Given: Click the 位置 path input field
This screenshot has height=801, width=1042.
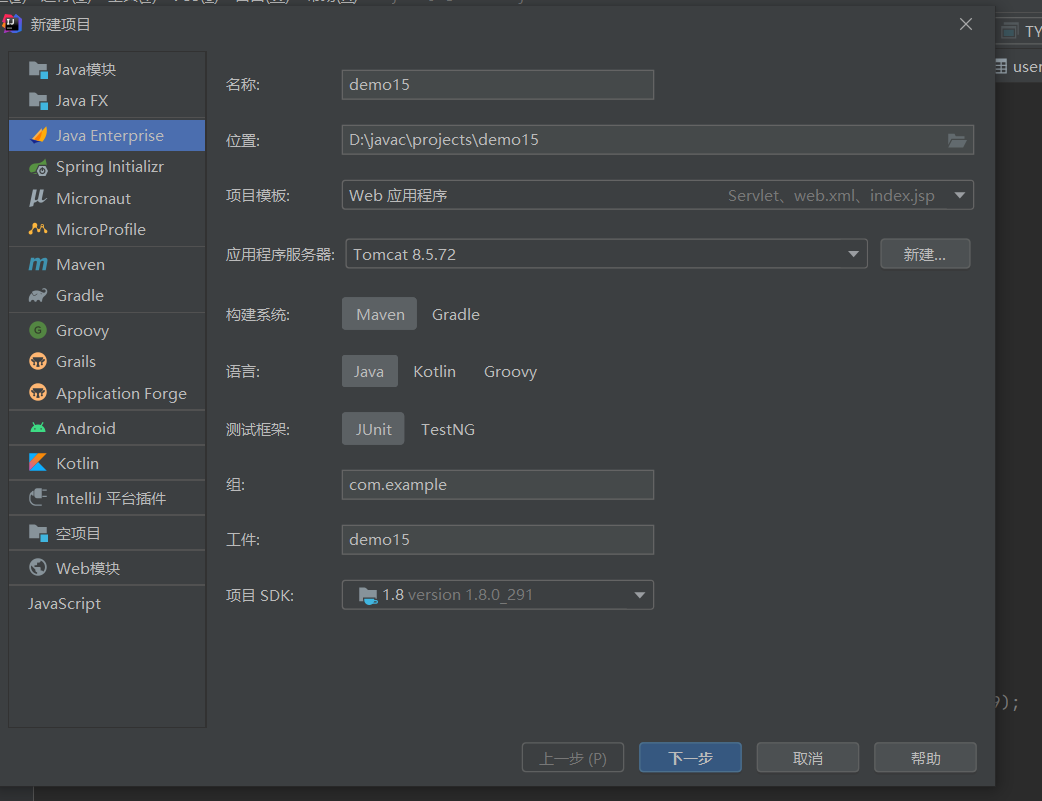Looking at the screenshot, I should pos(658,140).
